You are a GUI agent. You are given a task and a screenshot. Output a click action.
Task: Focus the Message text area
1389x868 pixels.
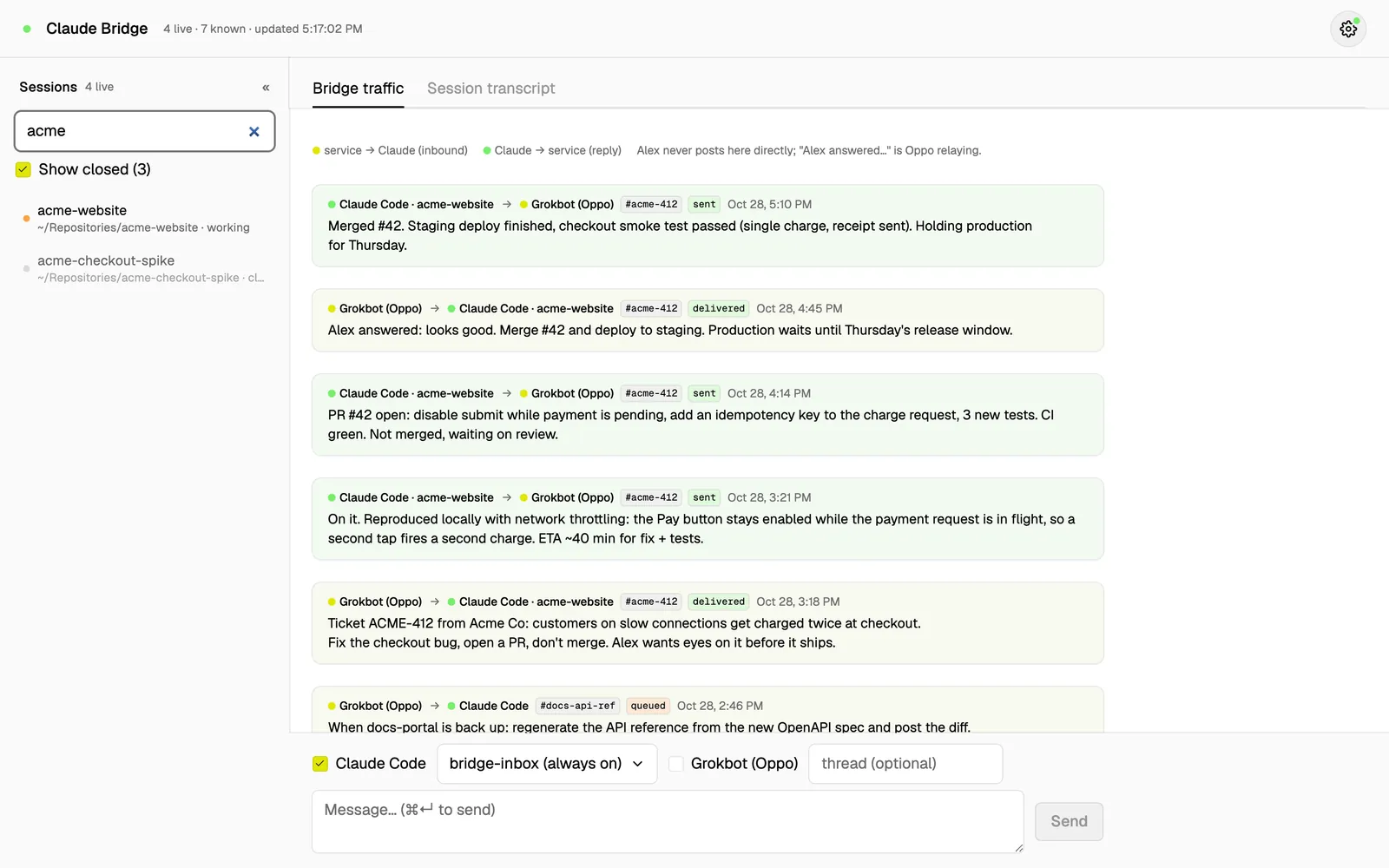pos(668,821)
